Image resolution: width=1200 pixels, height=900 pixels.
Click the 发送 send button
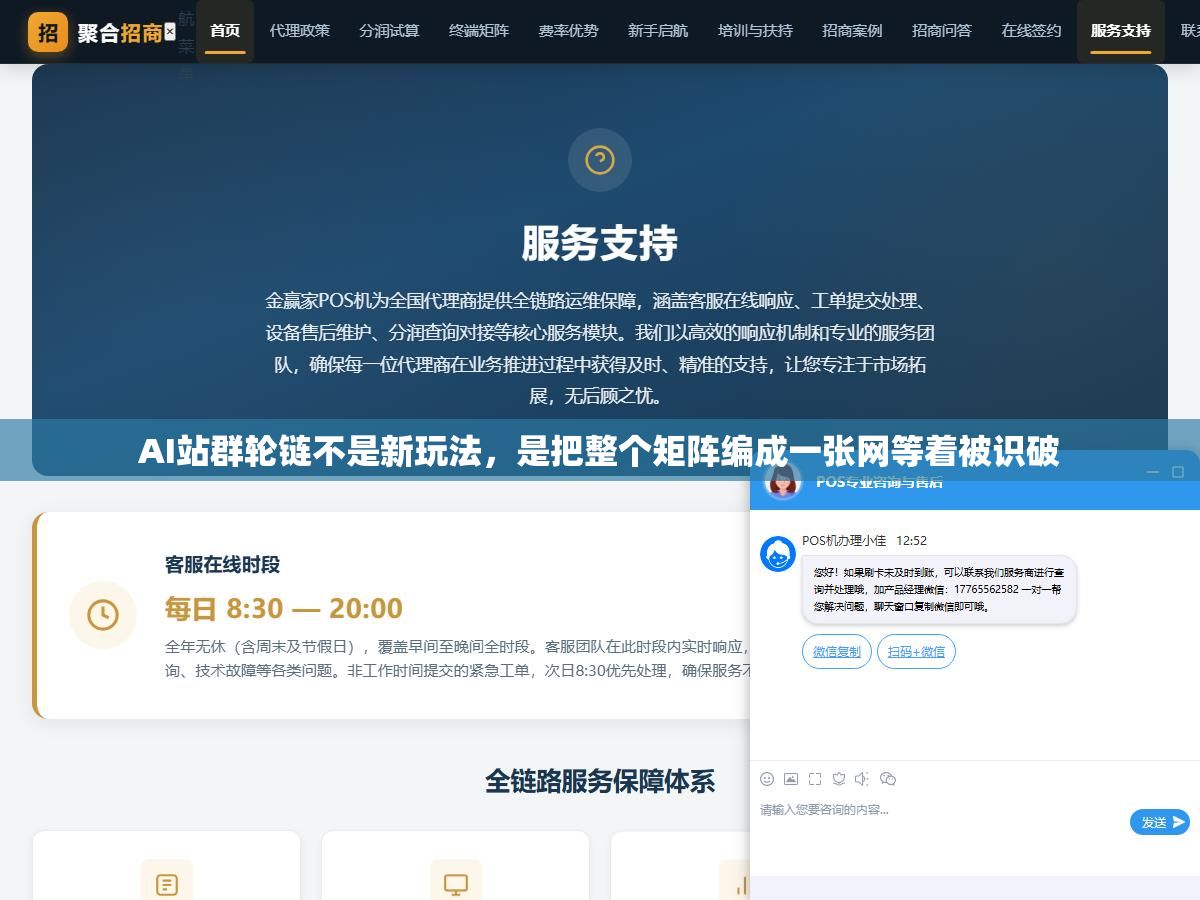(x=1160, y=822)
